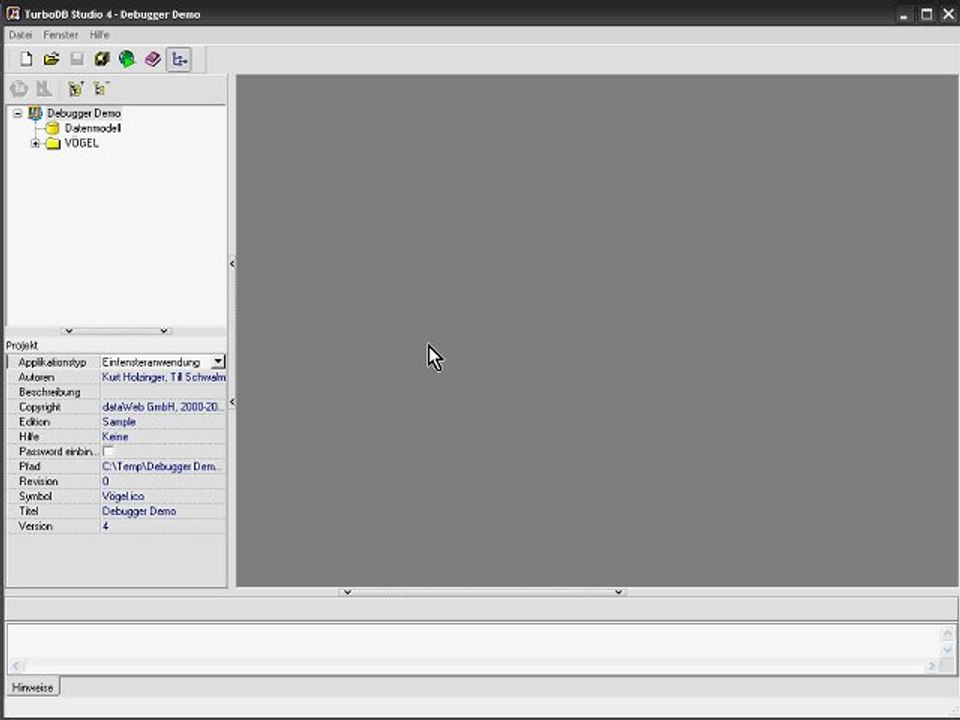Screen dimensions: 960x720
Task: Click messages pane scroll-left arrow
Action: click(17, 666)
